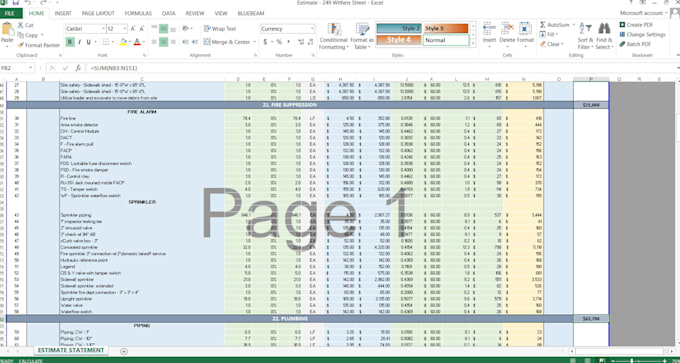Apply the Style 2 cell style
The image size is (680, 363).
[x=399, y=29]
